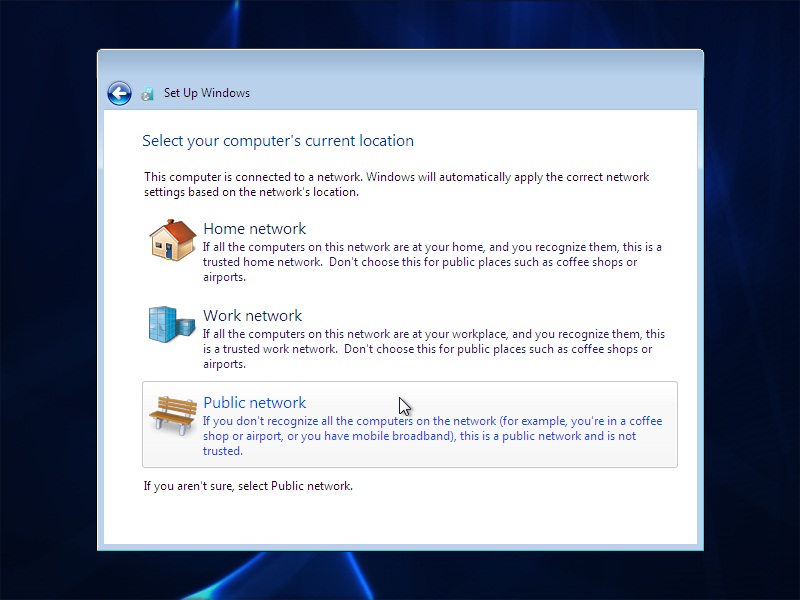The height and width of the screenshot is (600, 800).
Task: Click the Set Up Windows title icon
Action: pyautogui.click(x=147, y=94)
